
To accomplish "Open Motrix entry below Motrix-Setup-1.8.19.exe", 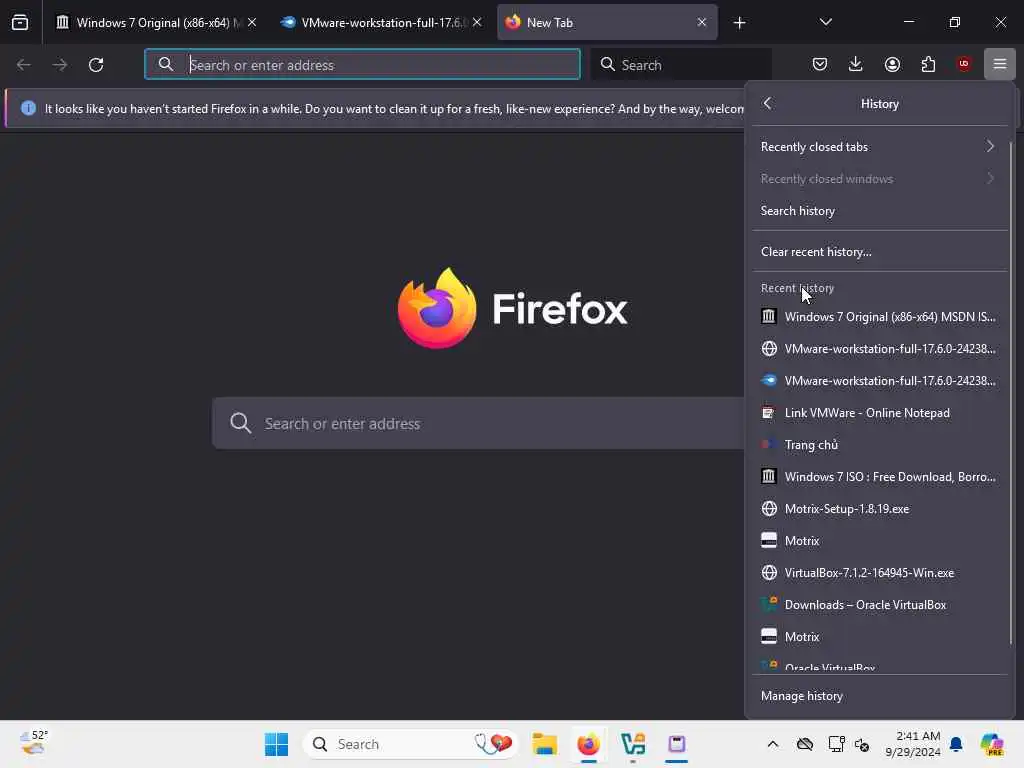I will pos(879,541).
